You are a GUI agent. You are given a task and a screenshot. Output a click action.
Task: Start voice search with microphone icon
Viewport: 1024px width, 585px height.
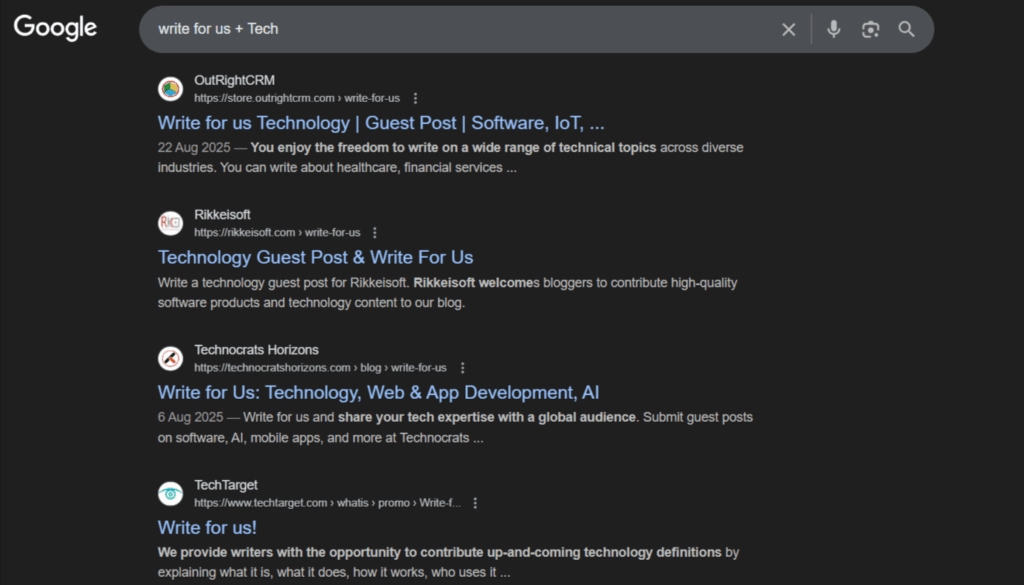833,30
